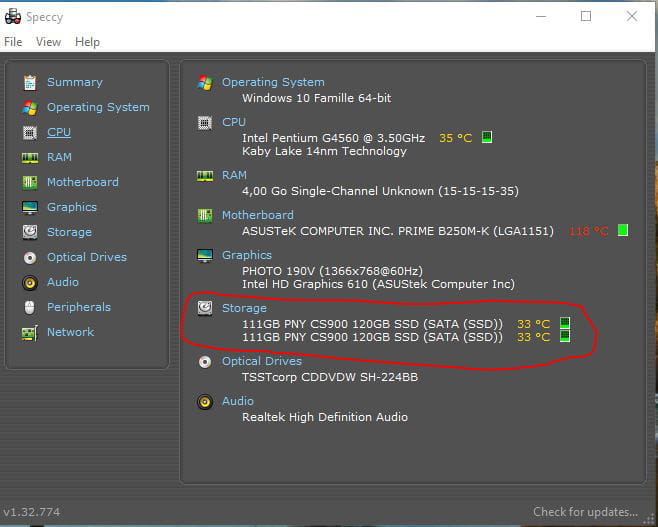This screenshot has width=658, height=527.
Task: Click first SSD temperature indicator icon
Action: [565, 323]
